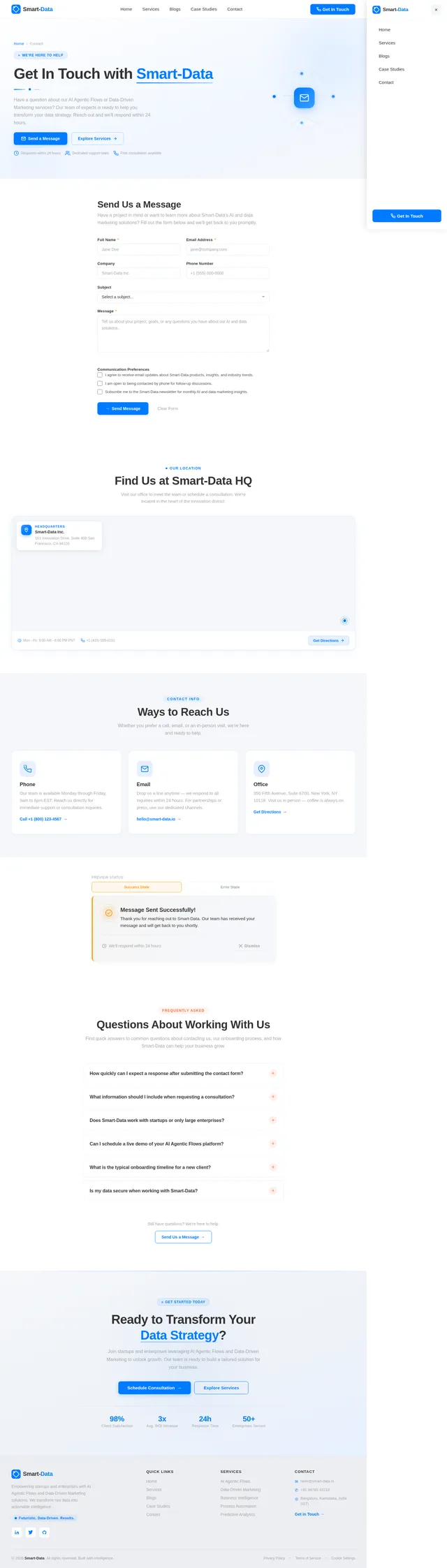Expand the data security FAQ item

(x=183, y=1190)
